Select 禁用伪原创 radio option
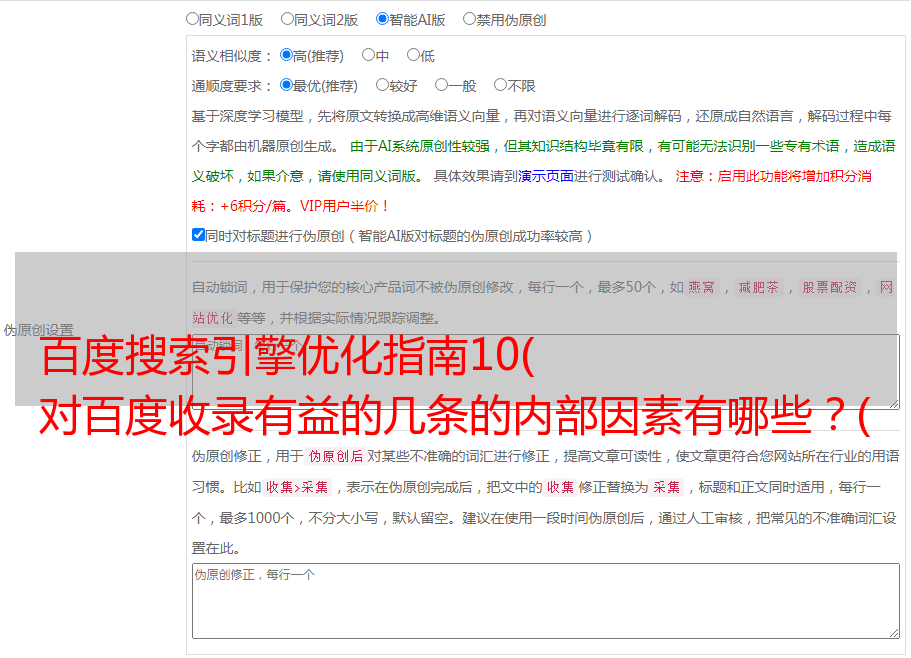Screen dimensions: 911x658 (469, 19)
